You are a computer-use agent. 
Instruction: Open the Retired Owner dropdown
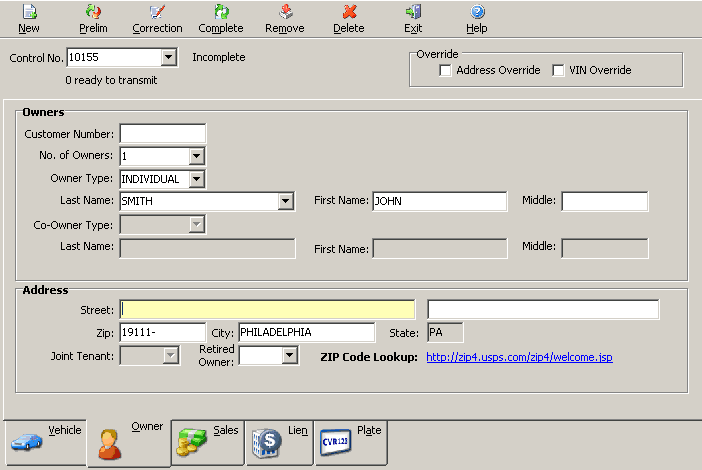point(290,355)
